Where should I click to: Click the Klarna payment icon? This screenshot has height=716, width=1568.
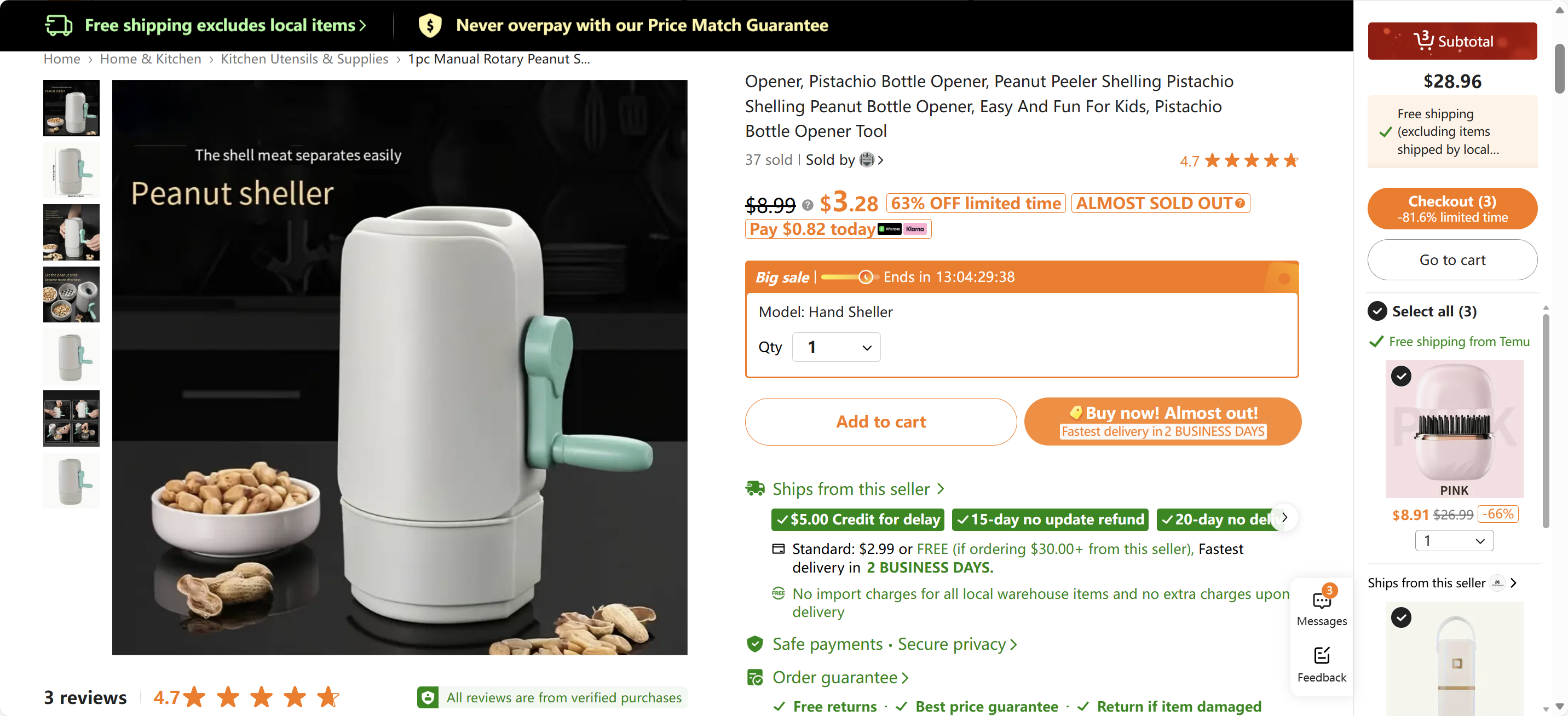[x=914, y=229]
